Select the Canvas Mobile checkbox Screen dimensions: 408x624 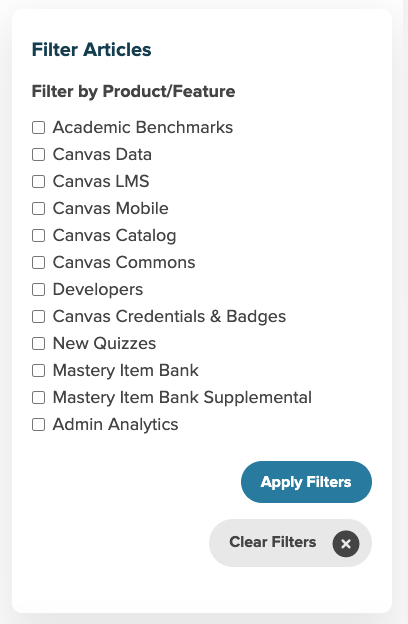(x=38, y=209)
